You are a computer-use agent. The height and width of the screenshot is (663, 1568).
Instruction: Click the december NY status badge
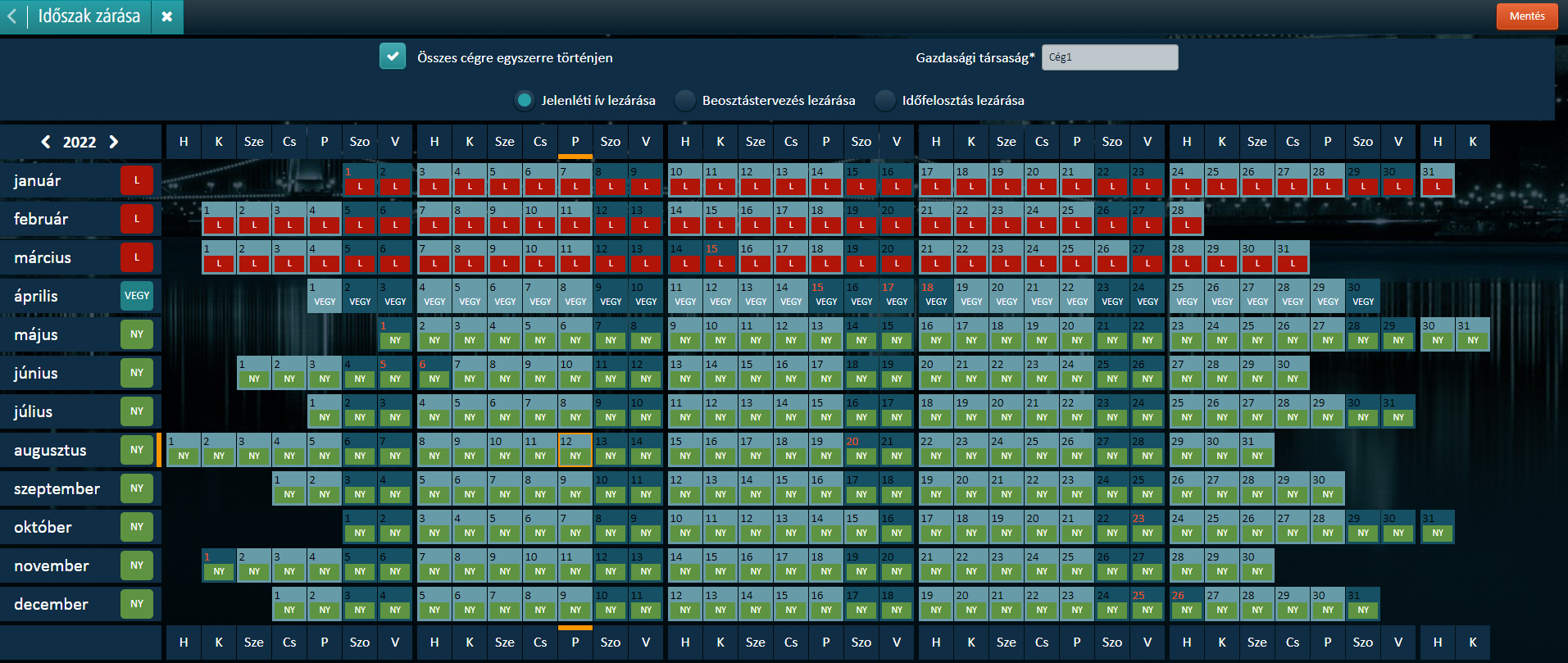point(137,604)
